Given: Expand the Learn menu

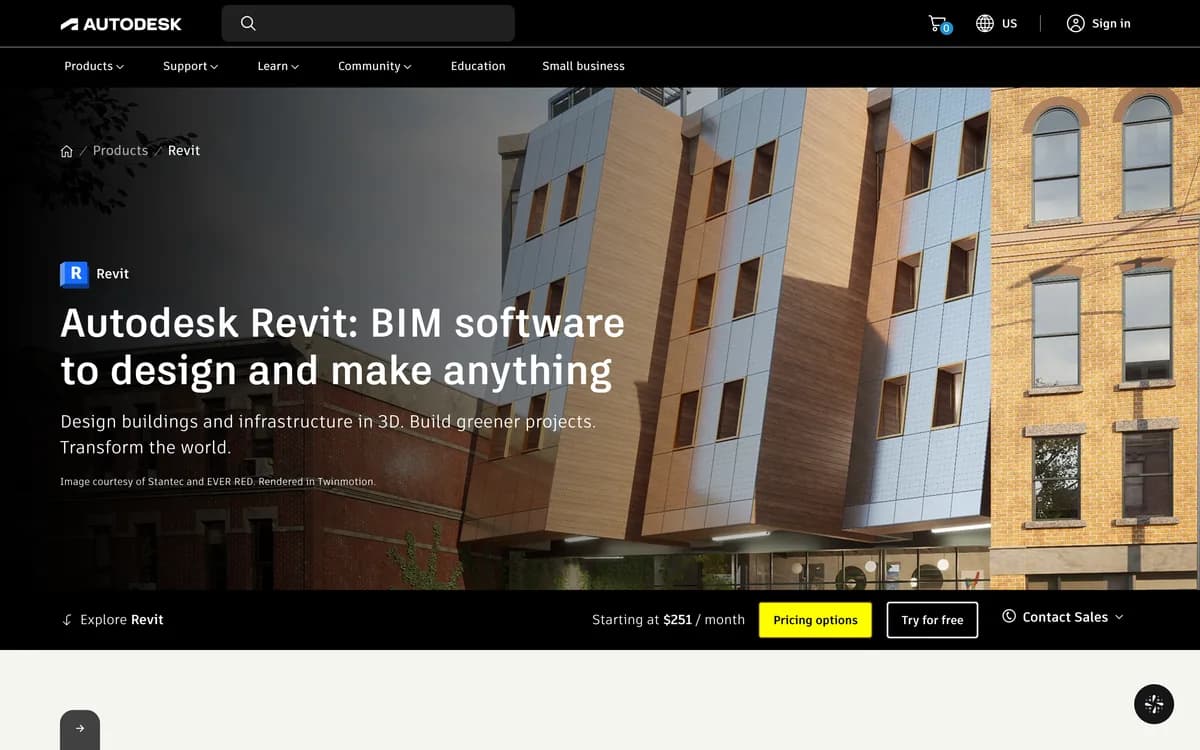Looking at the screenshot, I should pos(278,66).
